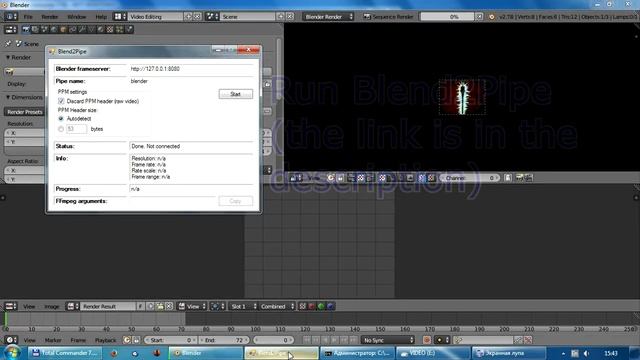This screenshot has height=360, width=640.
Task: Select the Object properties tab icon
Action: [63, 29]
